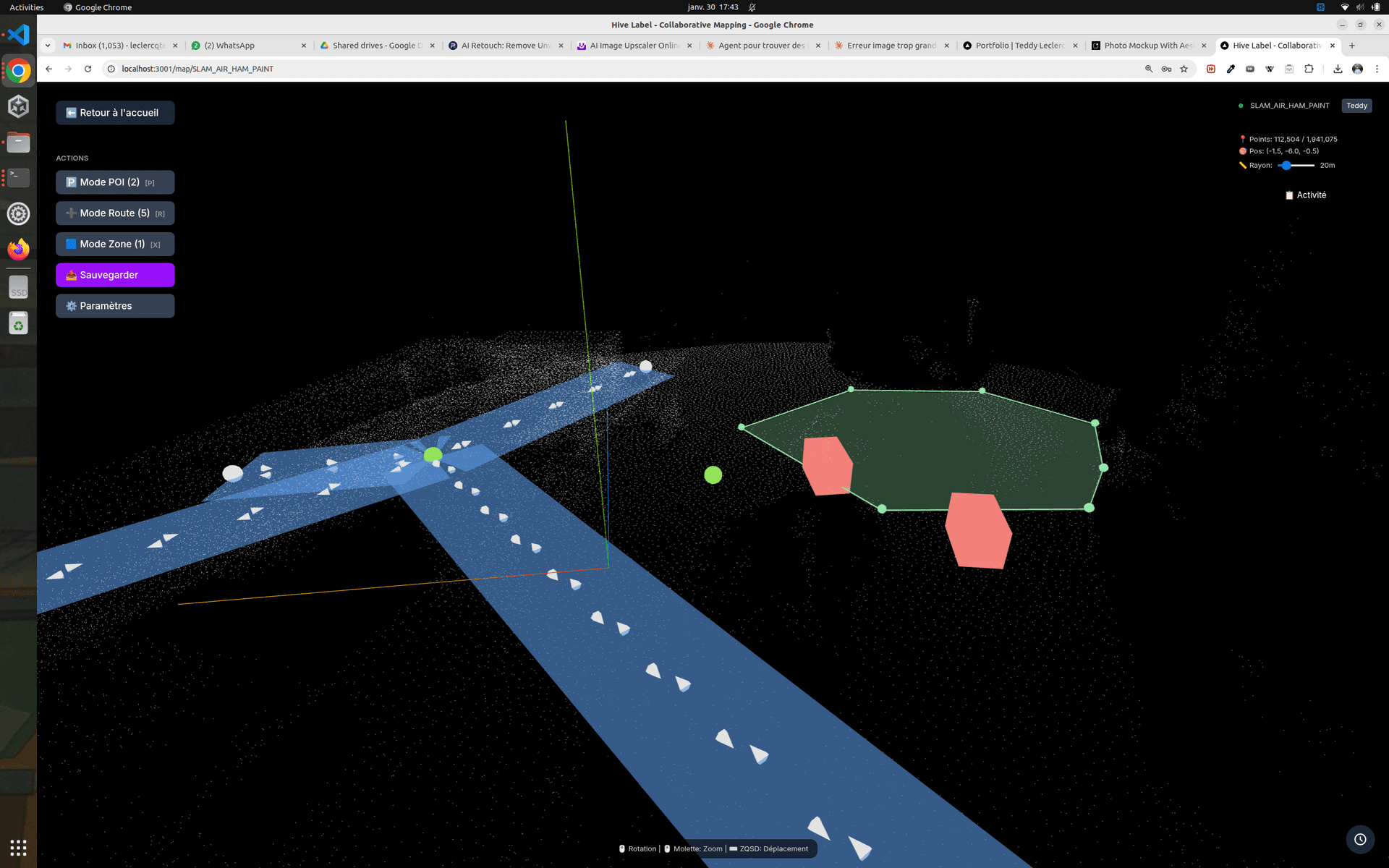Open Show Applications grid in dock
The width and height of the screenshot is (1389, 868).
18,847
